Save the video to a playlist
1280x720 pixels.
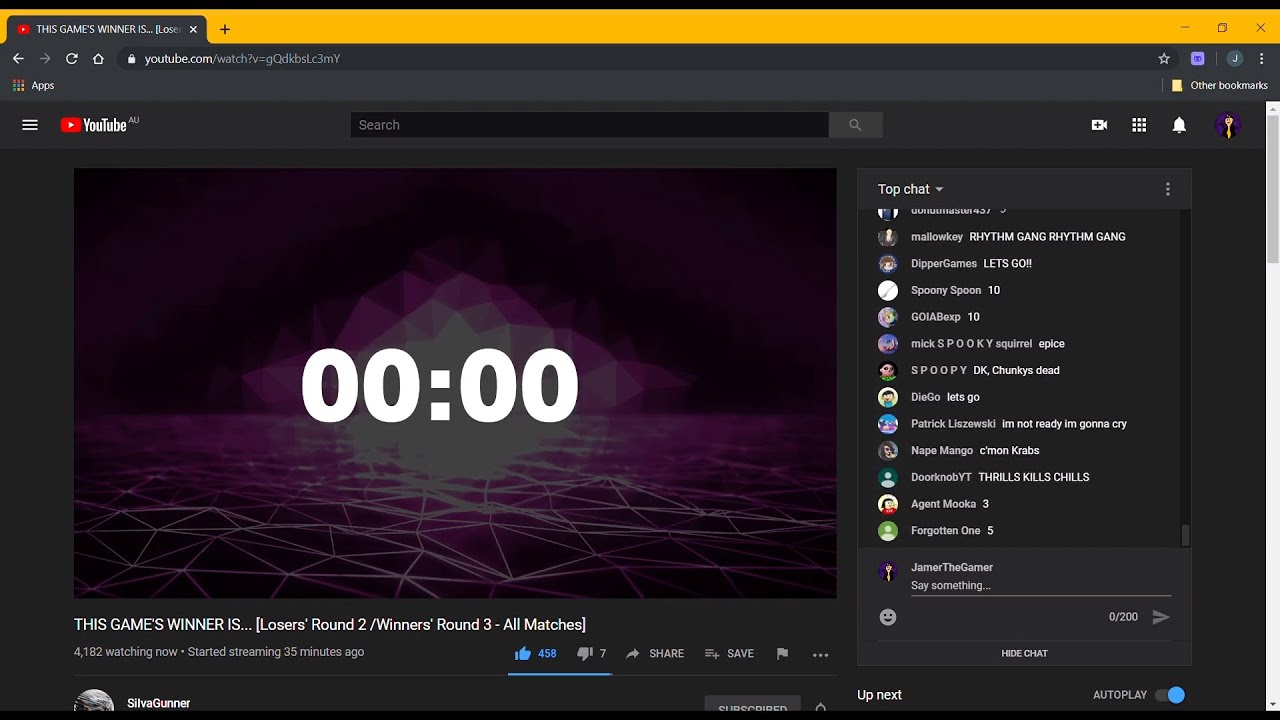point(729,654)
